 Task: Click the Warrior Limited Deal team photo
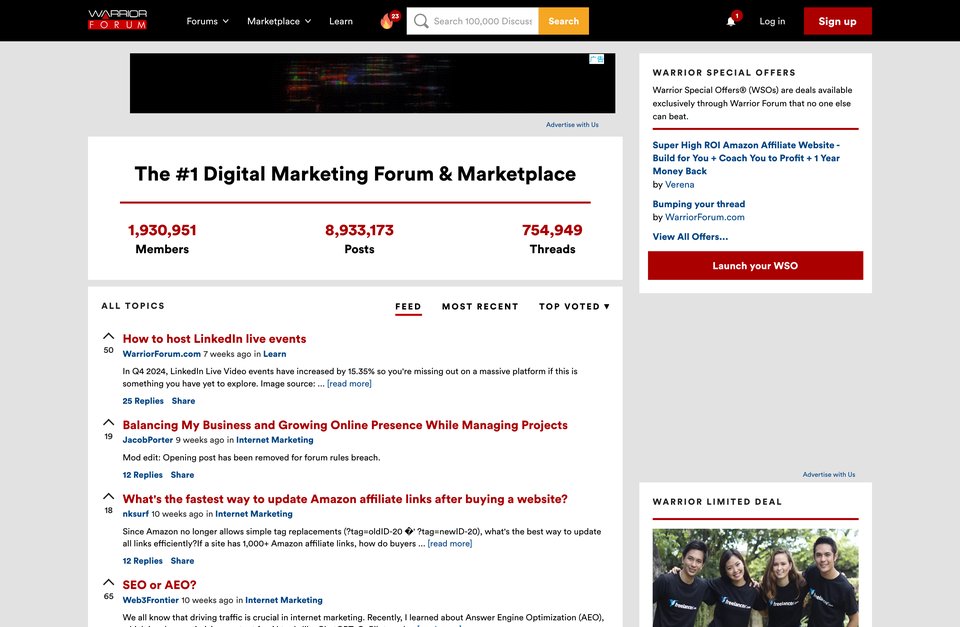click(x=756, y=577)
